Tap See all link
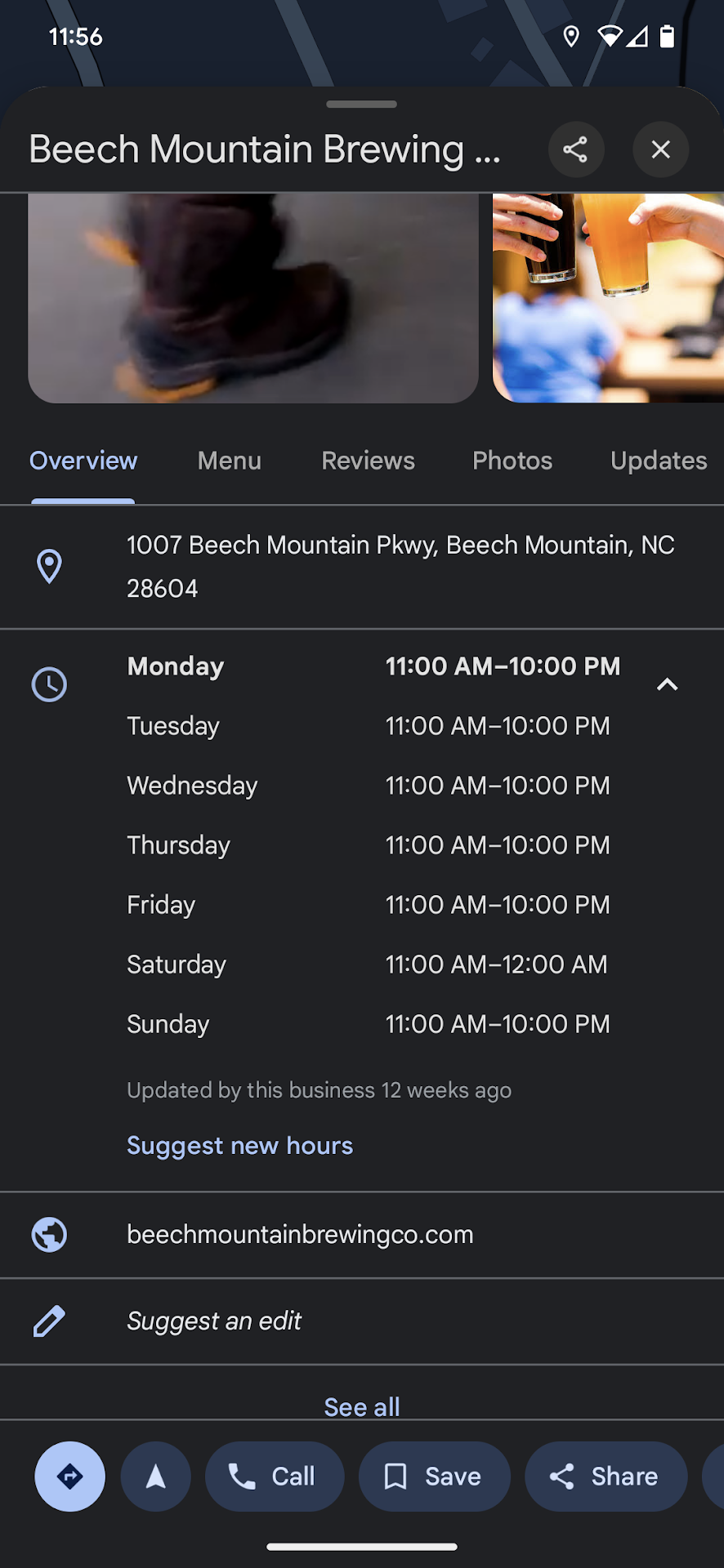The height and width of the screenshot is (1568, 724). click(362, 1406)
